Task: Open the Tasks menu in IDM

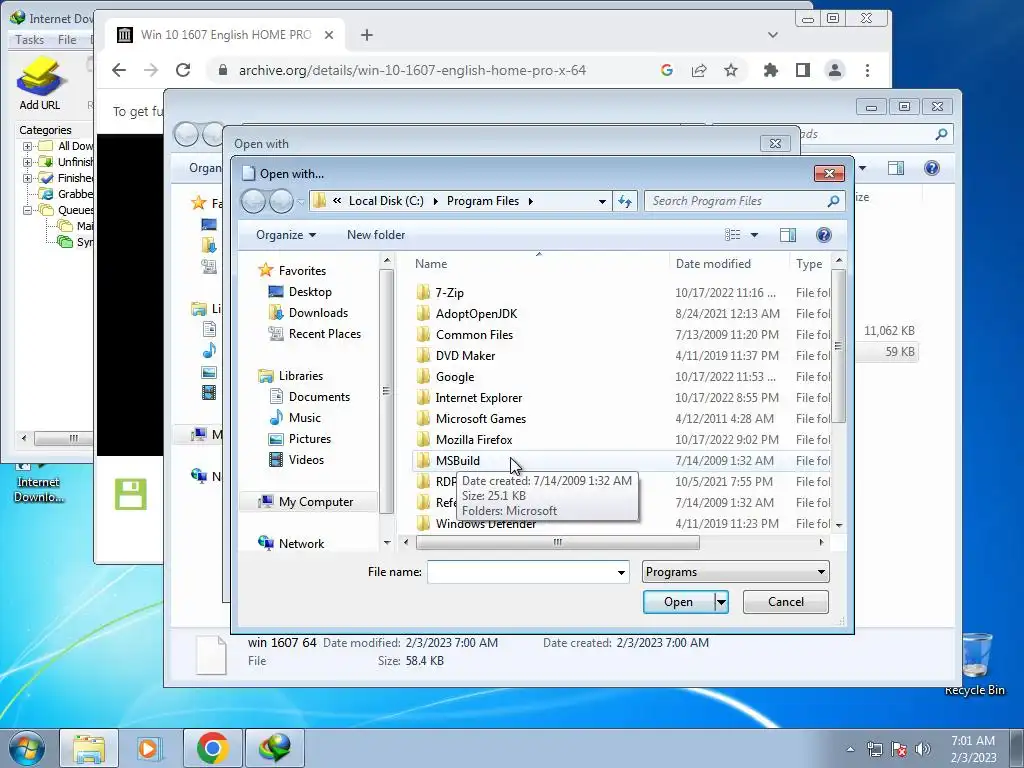Action: [29, 40]
